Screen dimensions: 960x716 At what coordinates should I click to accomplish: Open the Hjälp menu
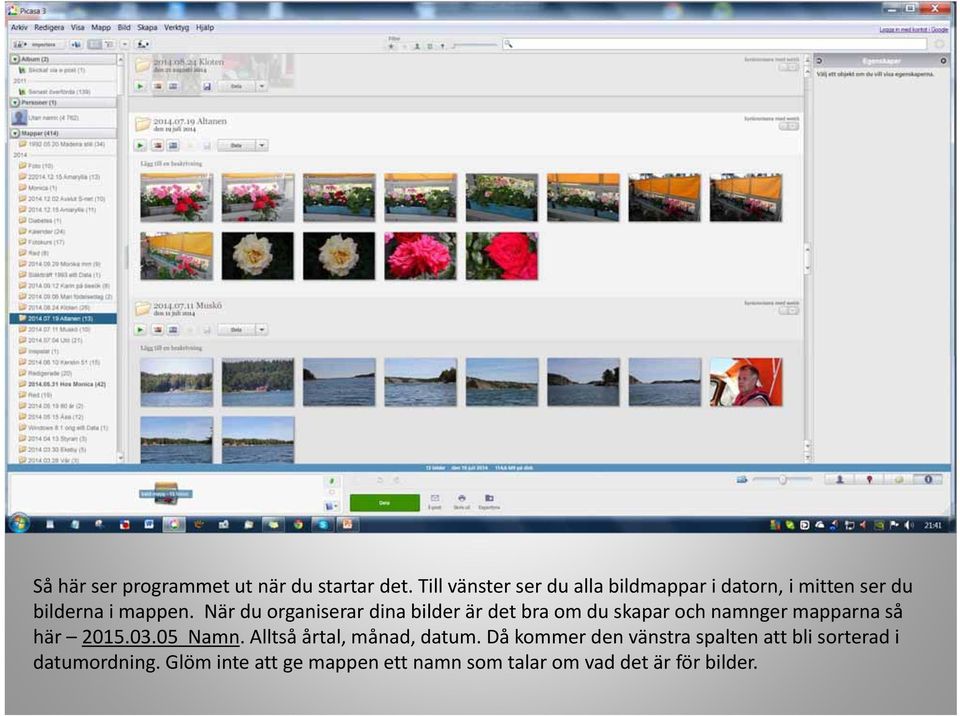(205, 28)
